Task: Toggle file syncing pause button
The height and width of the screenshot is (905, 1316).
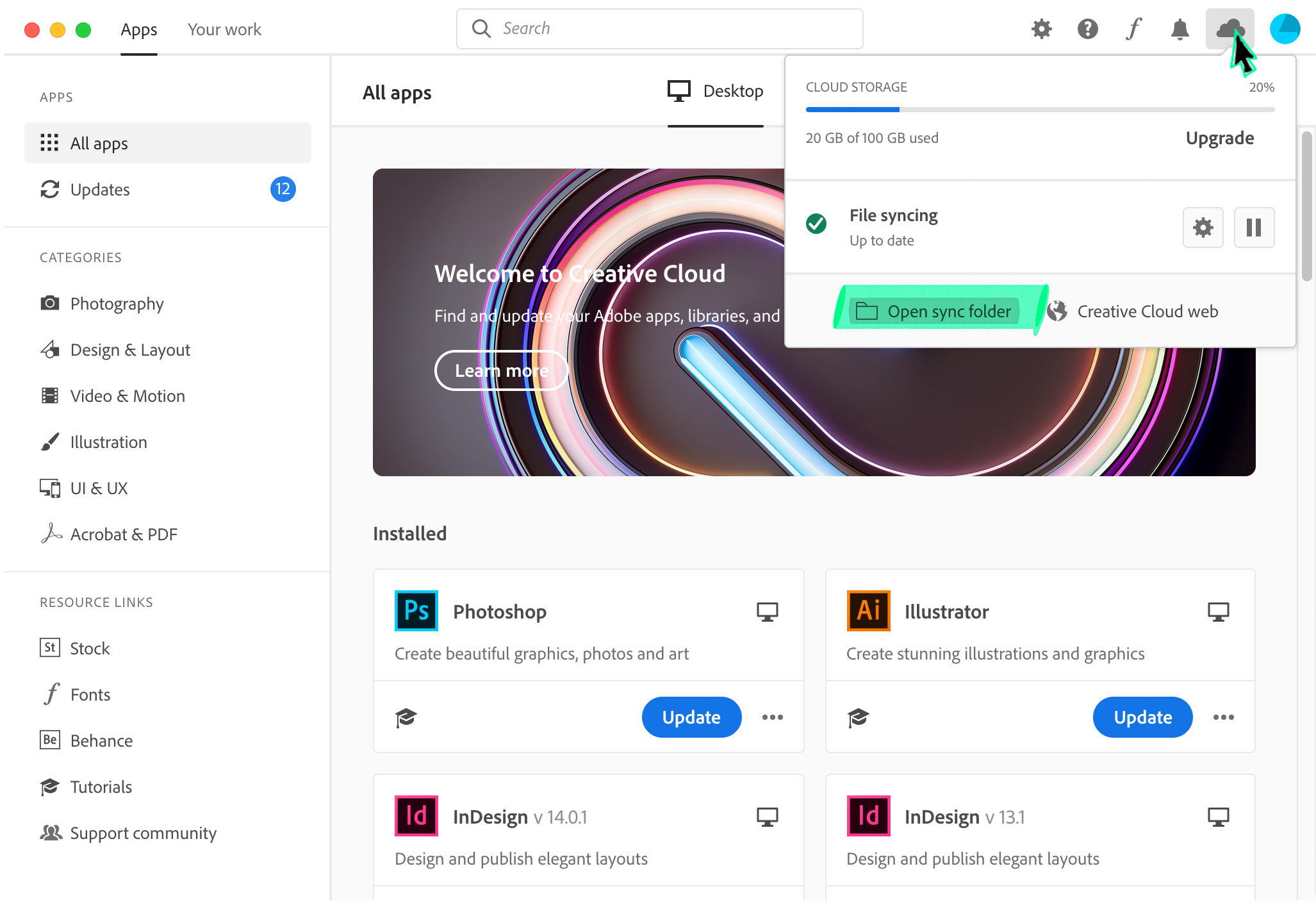Action: [x=1254, y=225]
